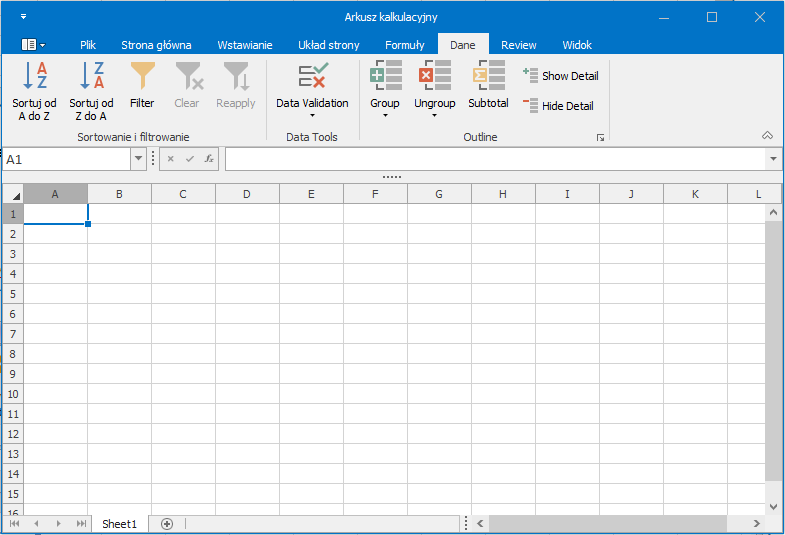The image size is (785, 535).
Task: Go to the first sheet tab
Action: [x=15, y=523]
